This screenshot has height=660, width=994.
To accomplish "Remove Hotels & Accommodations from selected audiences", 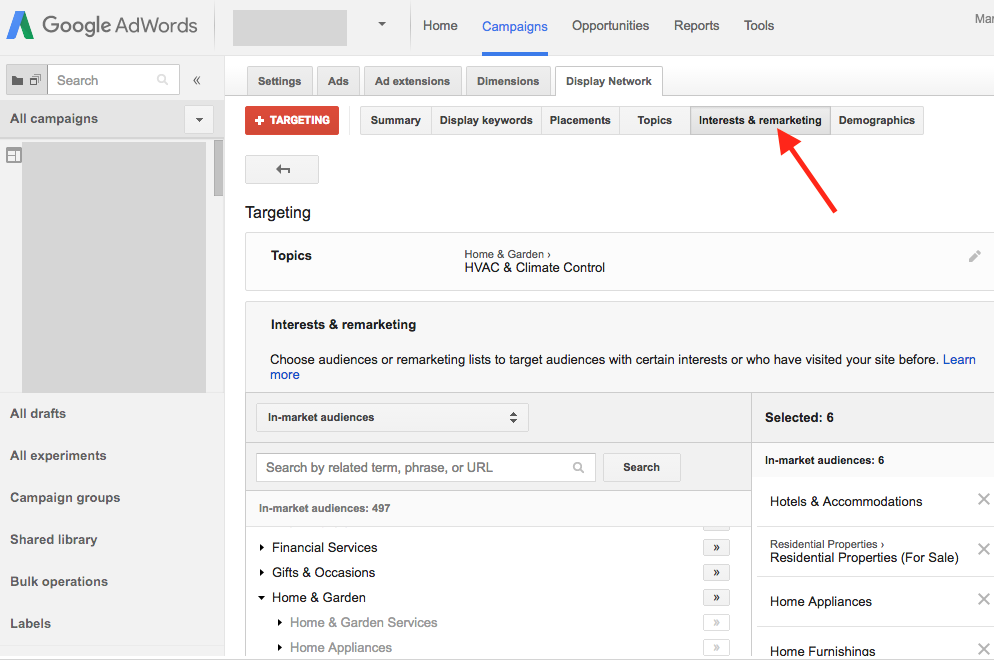I will [x=983, y=500].
